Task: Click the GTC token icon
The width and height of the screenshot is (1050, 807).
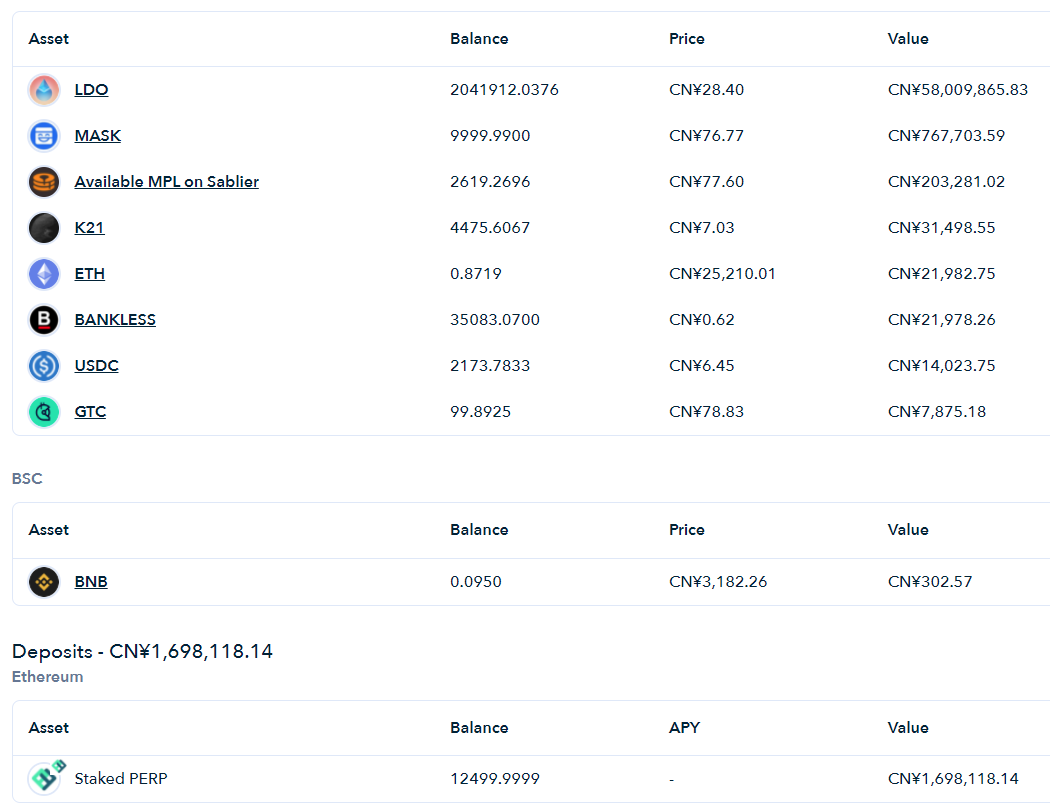Action: (44, 412)
